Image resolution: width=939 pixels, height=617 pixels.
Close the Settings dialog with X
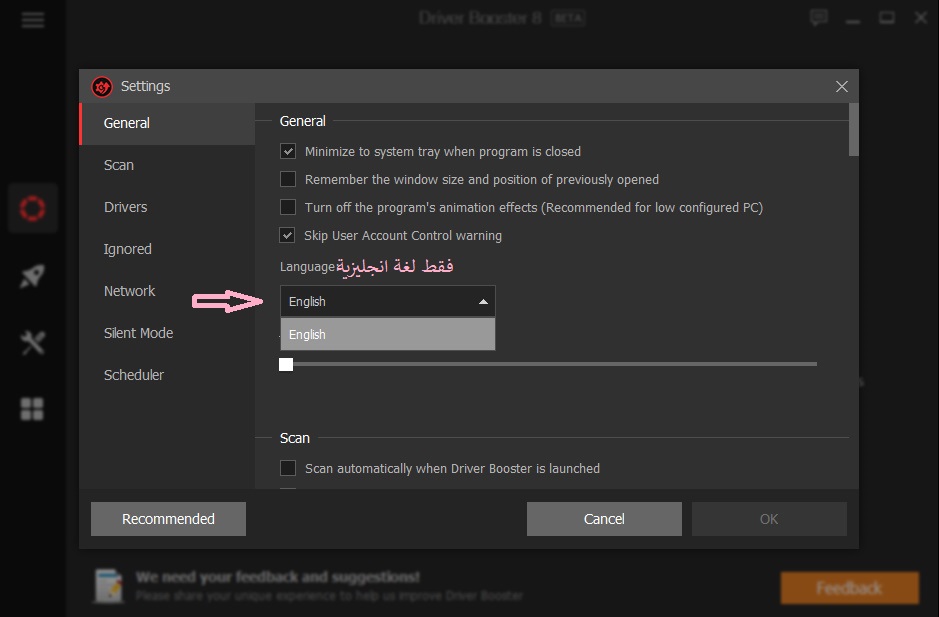click(x=841, y=87)
